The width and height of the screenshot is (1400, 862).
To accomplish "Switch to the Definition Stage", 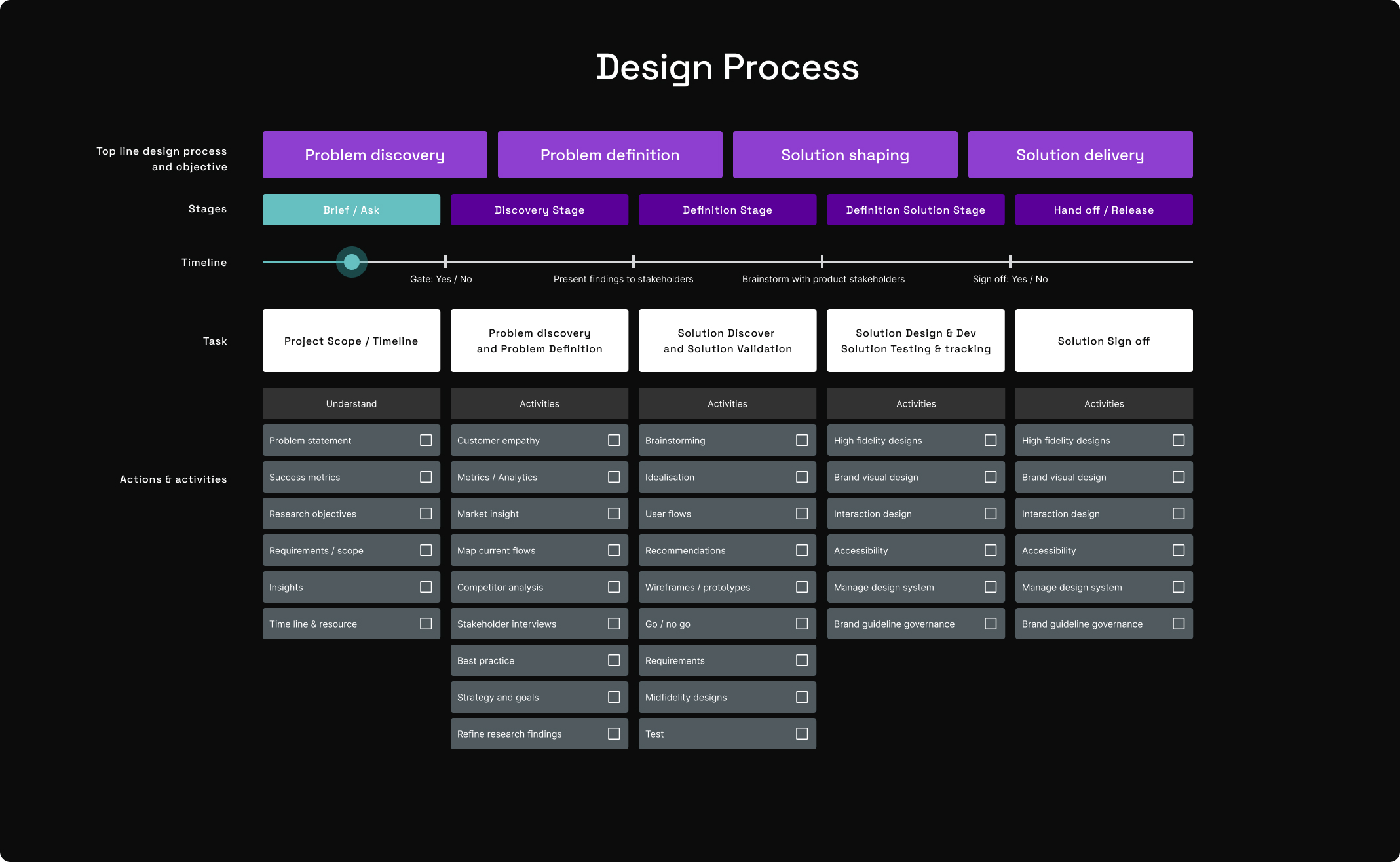I will pyautogui.click(x=727, y=210).
